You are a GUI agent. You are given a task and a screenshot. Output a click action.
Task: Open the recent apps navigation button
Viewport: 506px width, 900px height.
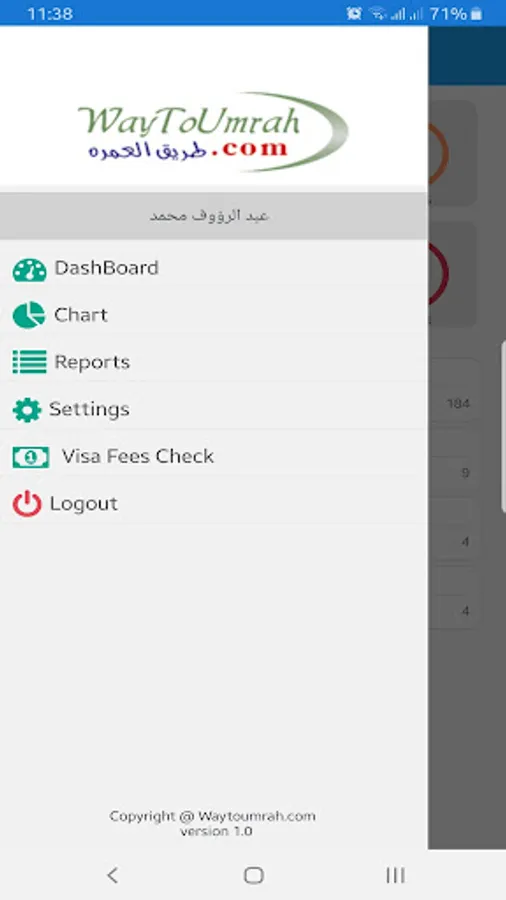tap(395, 875)
